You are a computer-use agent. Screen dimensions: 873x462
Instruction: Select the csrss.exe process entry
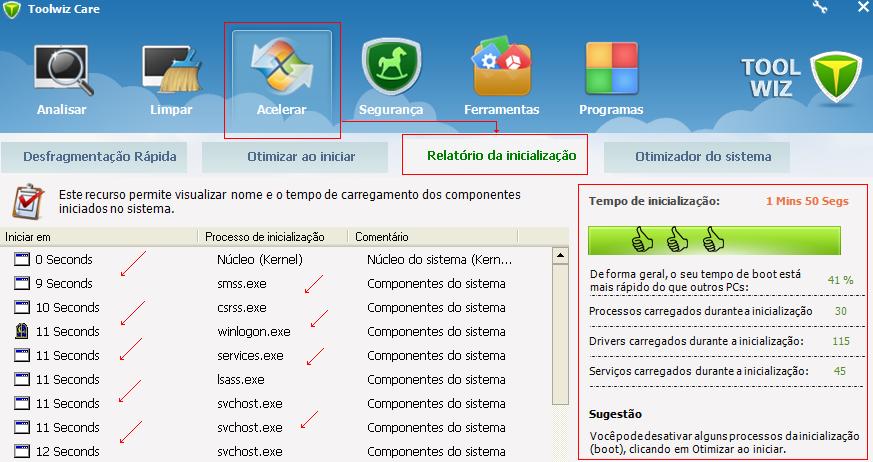tap(242, 307)
